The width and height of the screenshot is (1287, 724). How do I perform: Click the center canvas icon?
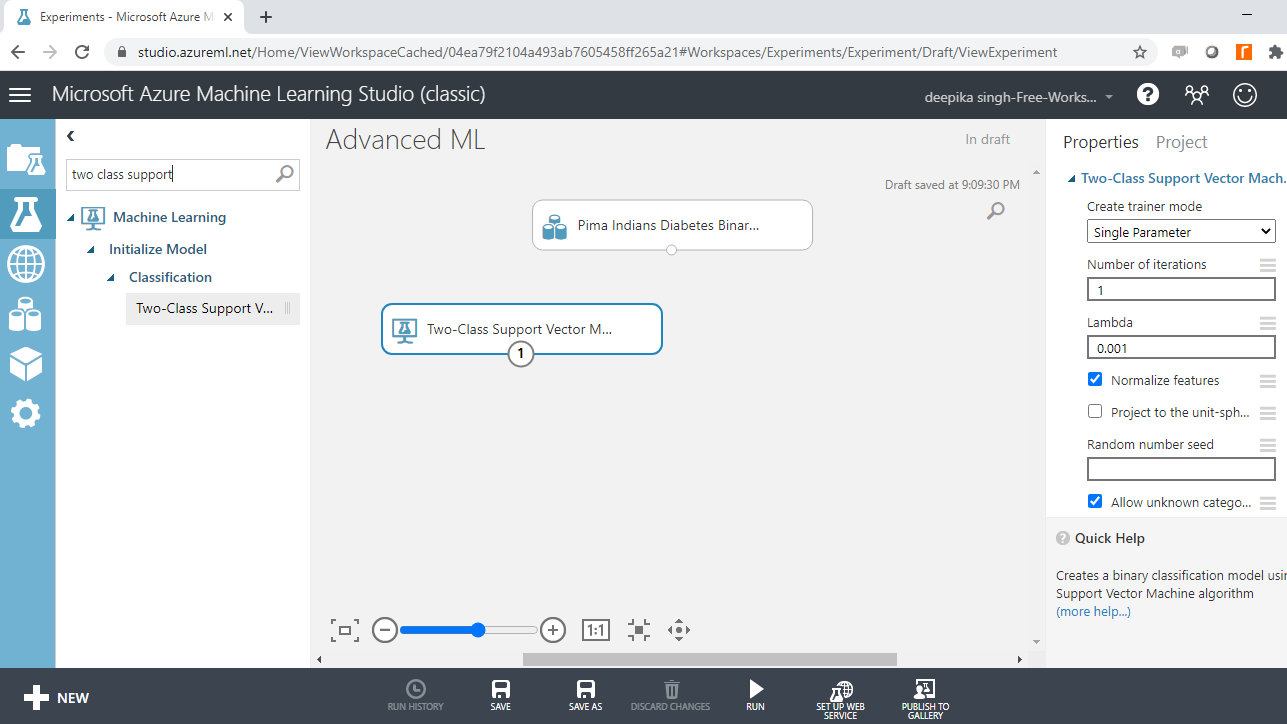[x=639, y=630]
